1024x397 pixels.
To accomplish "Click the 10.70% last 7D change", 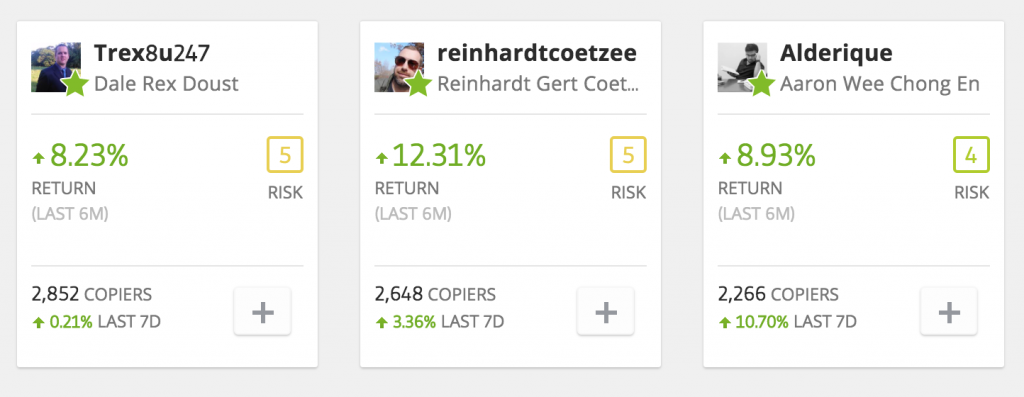I will (x=761, y=322).
